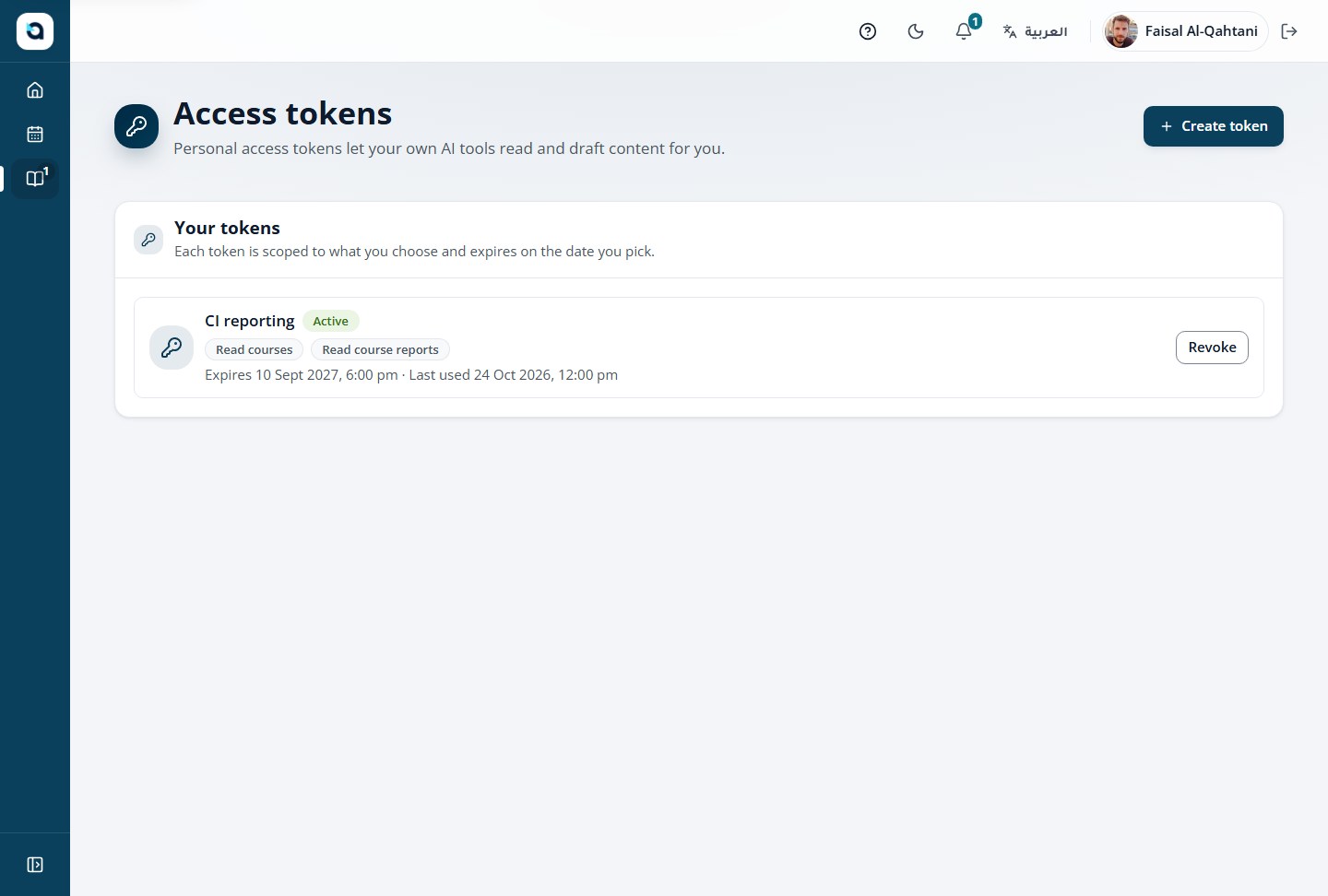Screen dimensions: 1328x896
Task: Click the CI reporting token key icon
Action: (172, 348)
